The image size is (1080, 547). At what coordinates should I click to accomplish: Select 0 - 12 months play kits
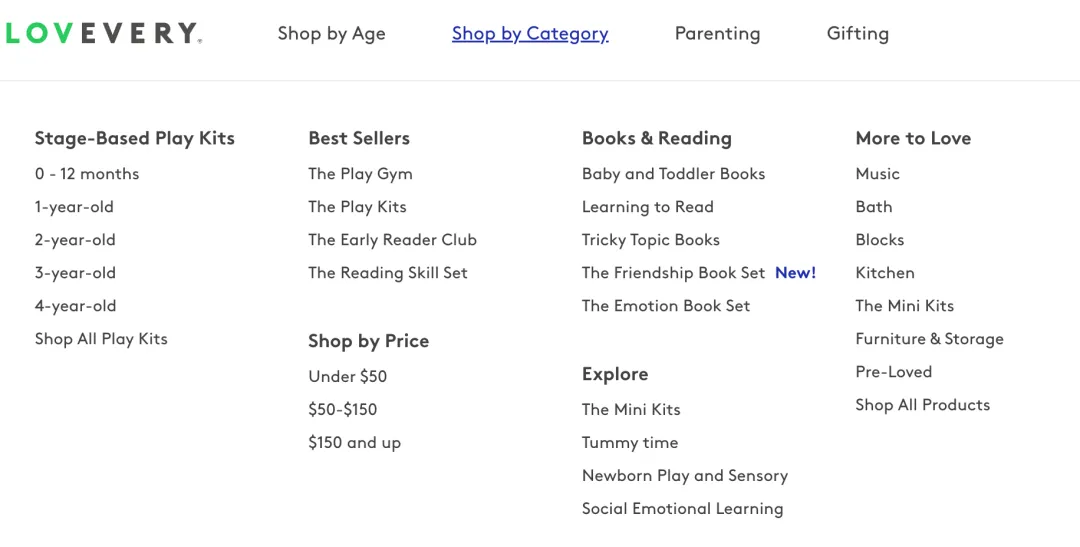(87, 174)
